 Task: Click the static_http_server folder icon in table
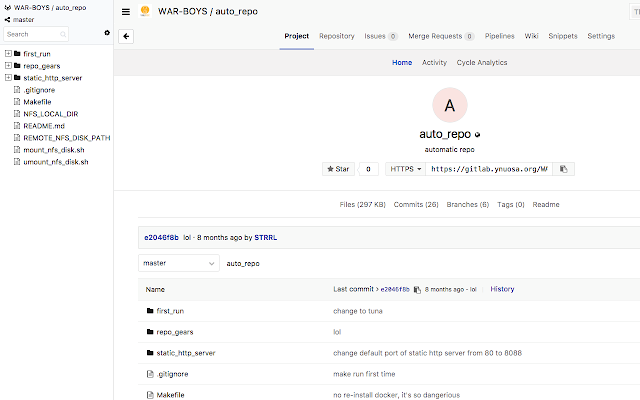150,353
